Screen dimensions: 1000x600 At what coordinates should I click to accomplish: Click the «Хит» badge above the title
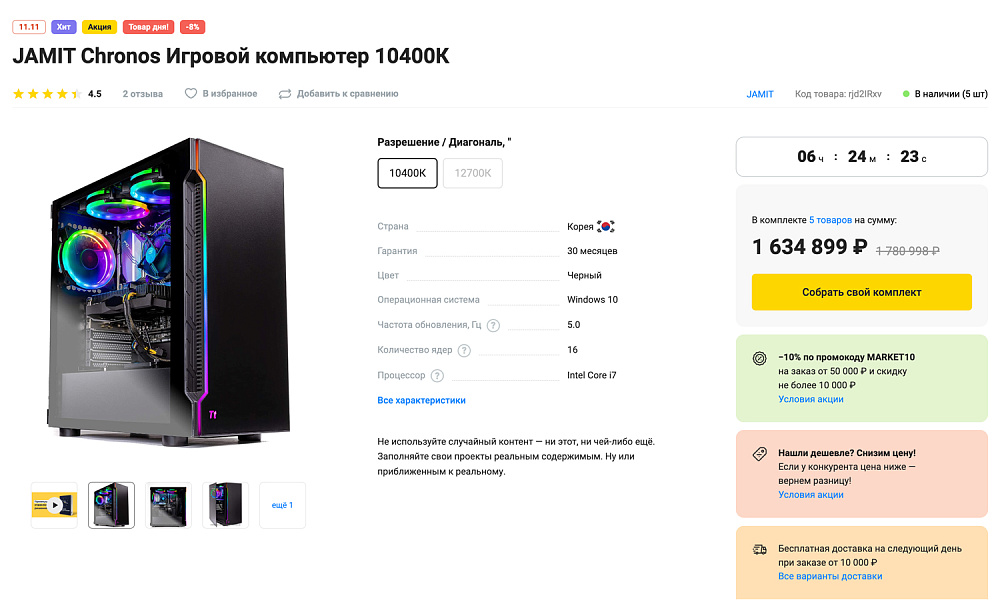coord(62,27)
